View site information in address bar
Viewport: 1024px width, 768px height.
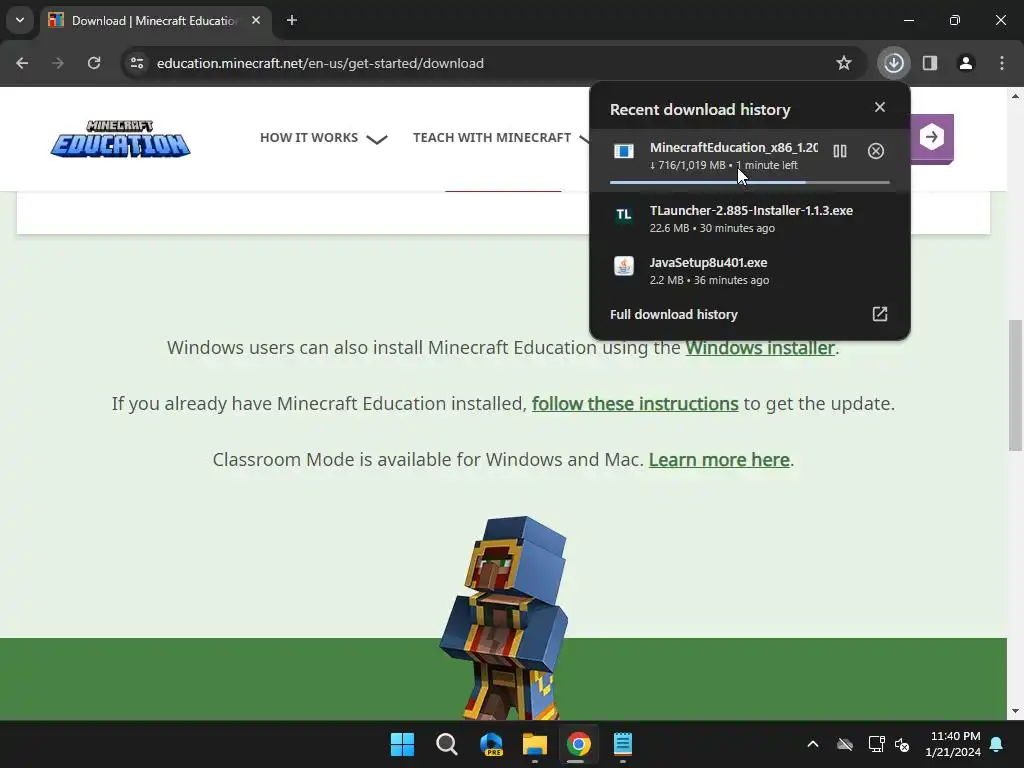[x=137, y=63]
